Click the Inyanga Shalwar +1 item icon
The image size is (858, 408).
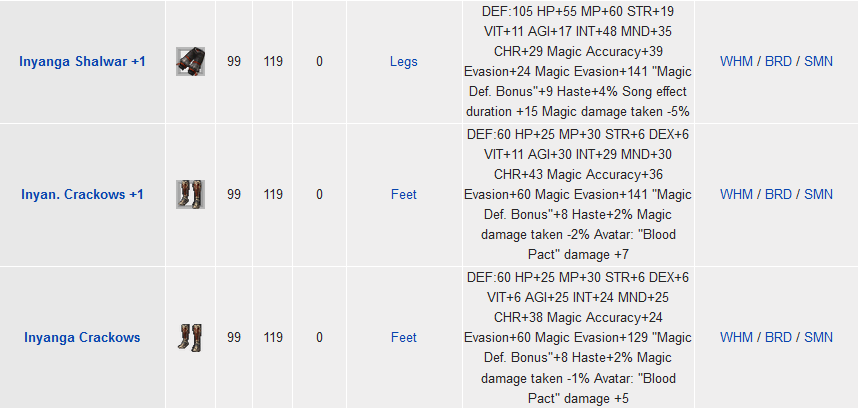(190, 61)
